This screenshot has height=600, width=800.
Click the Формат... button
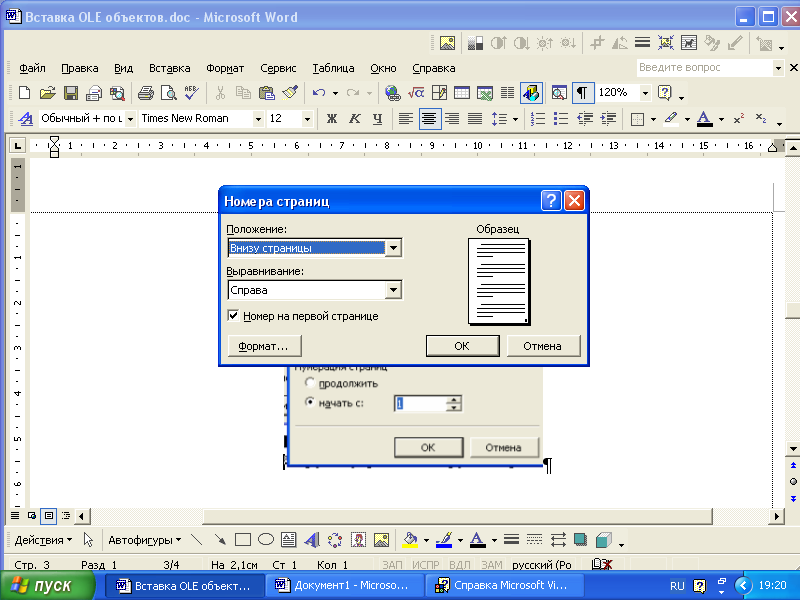[264, 346]
